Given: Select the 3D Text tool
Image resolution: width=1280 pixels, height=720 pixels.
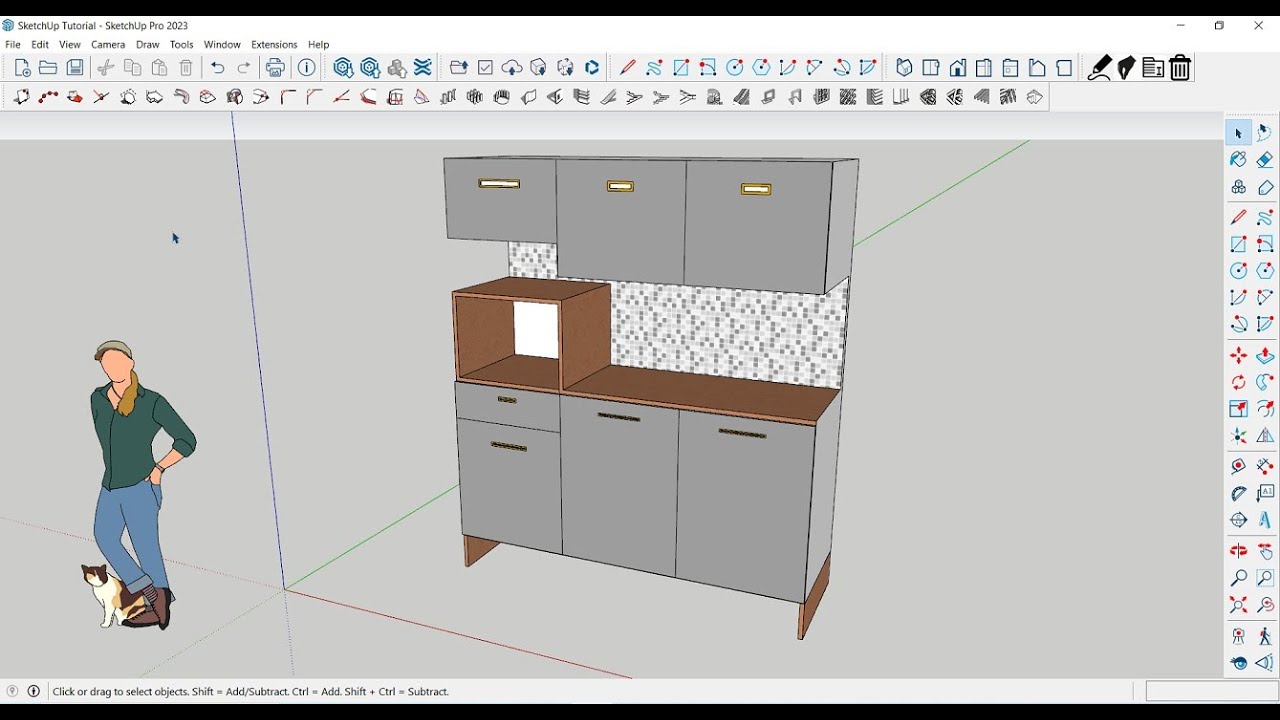Looking at the screenshot, I should (1265, 520).
